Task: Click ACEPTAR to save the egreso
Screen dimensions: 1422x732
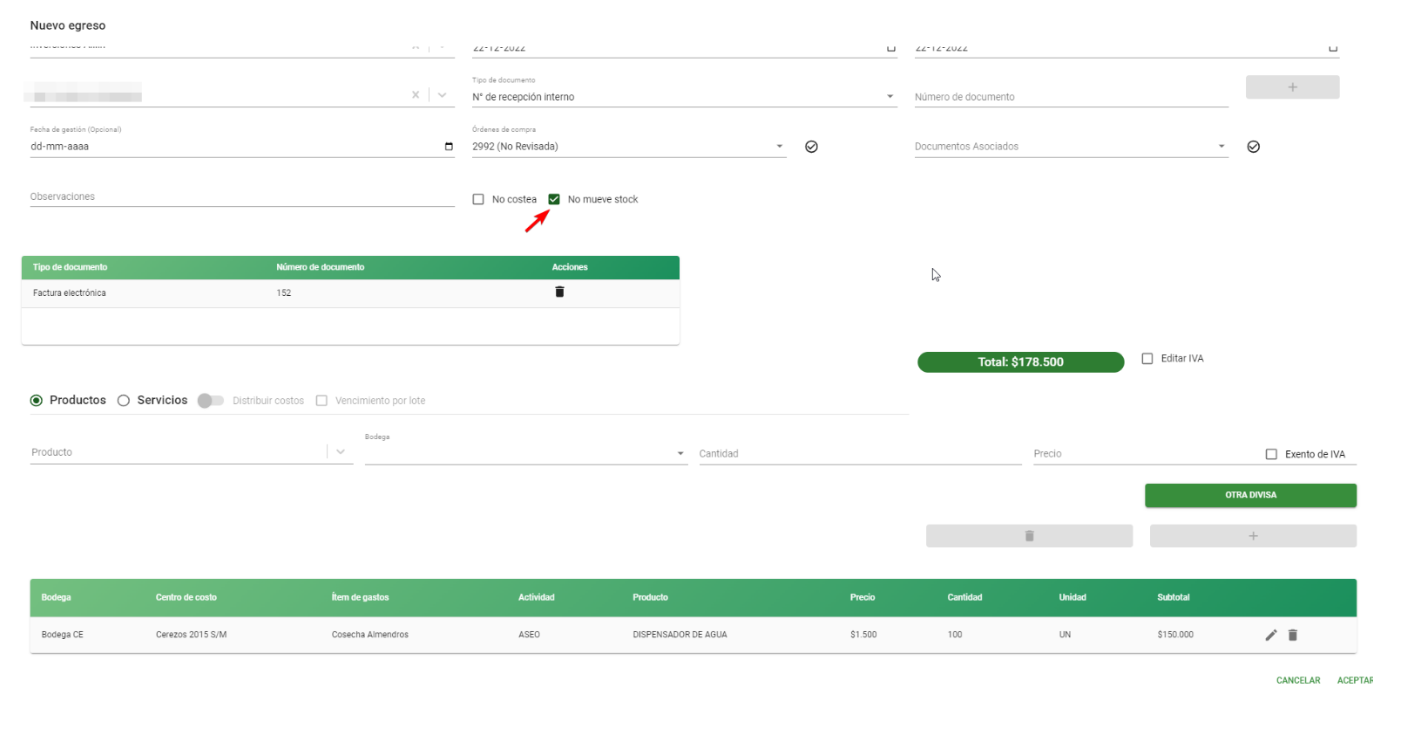Action: coord(1356,680)
